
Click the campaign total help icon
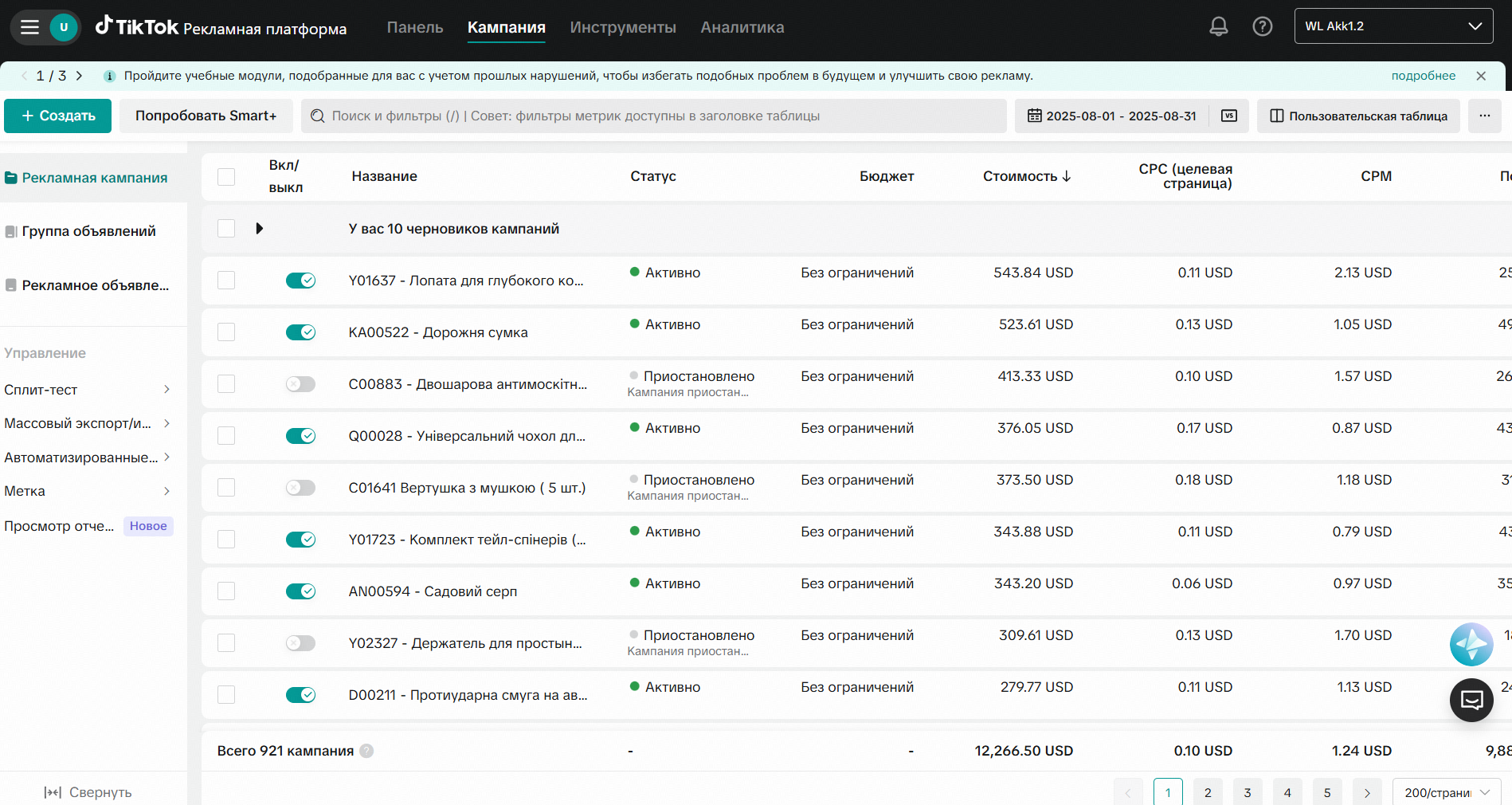[366, 751]
